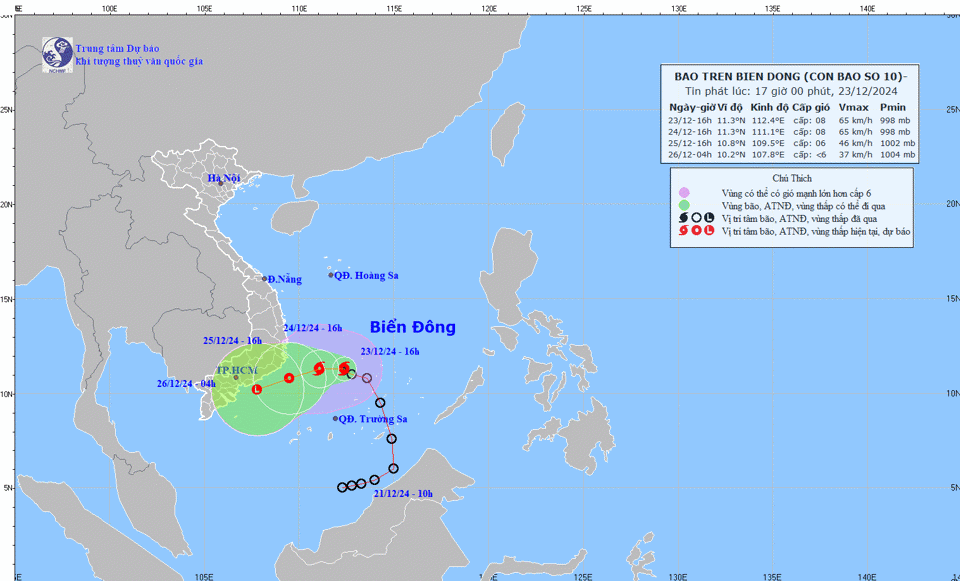Click legend text ending in 'hiện tại, dự báo'

pyautogui.click(x=816, y=231)
